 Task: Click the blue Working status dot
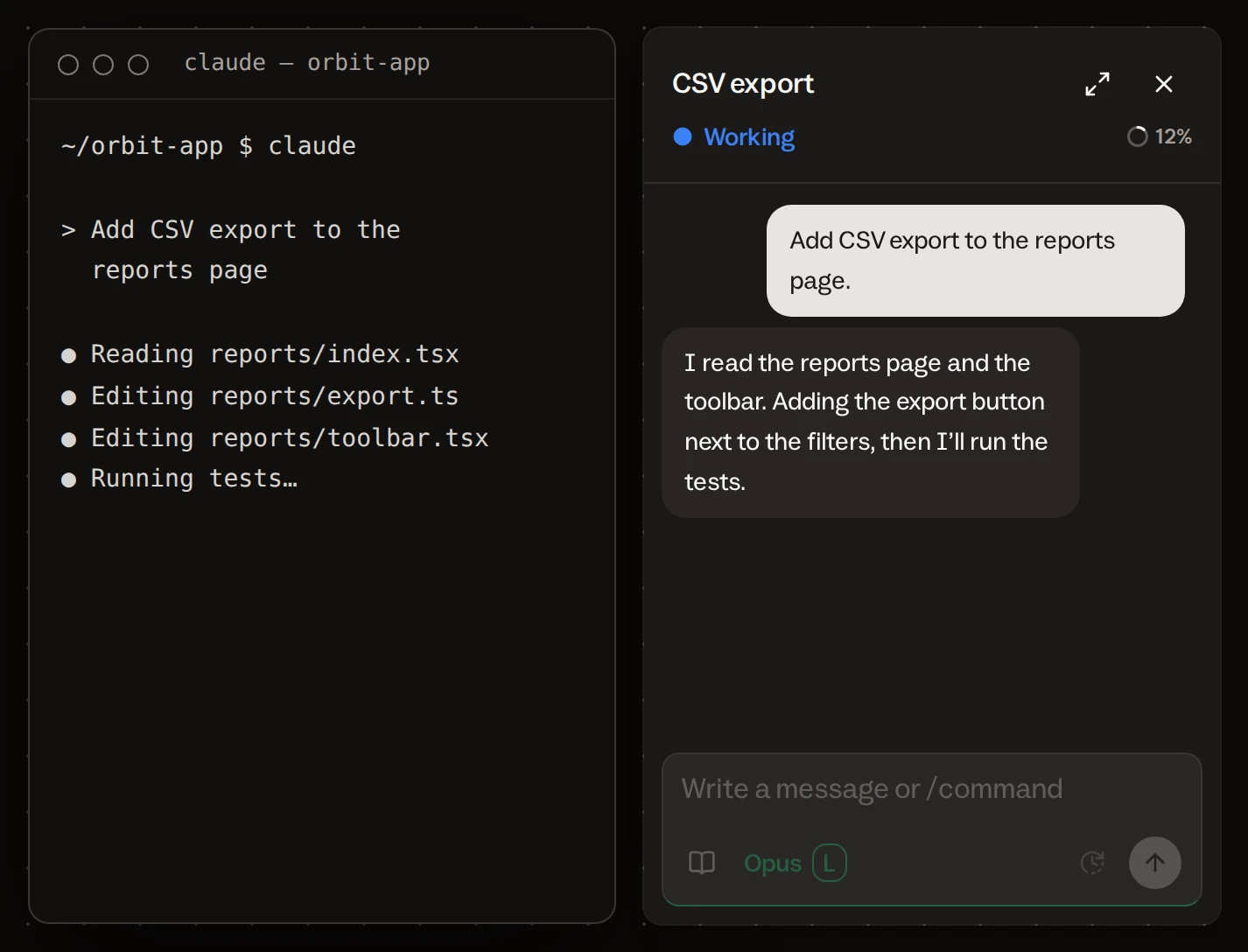click(683, 136)
